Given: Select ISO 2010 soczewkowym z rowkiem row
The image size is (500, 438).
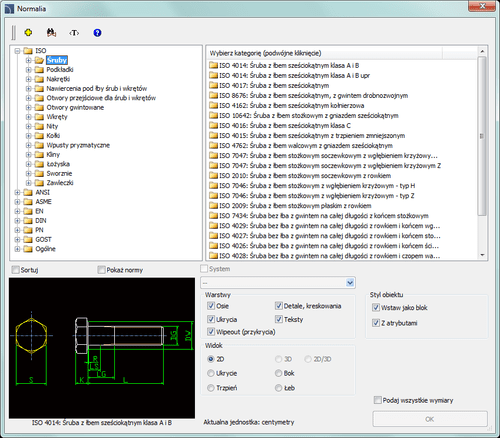Looking at the screenshot, I should point(300,175).
